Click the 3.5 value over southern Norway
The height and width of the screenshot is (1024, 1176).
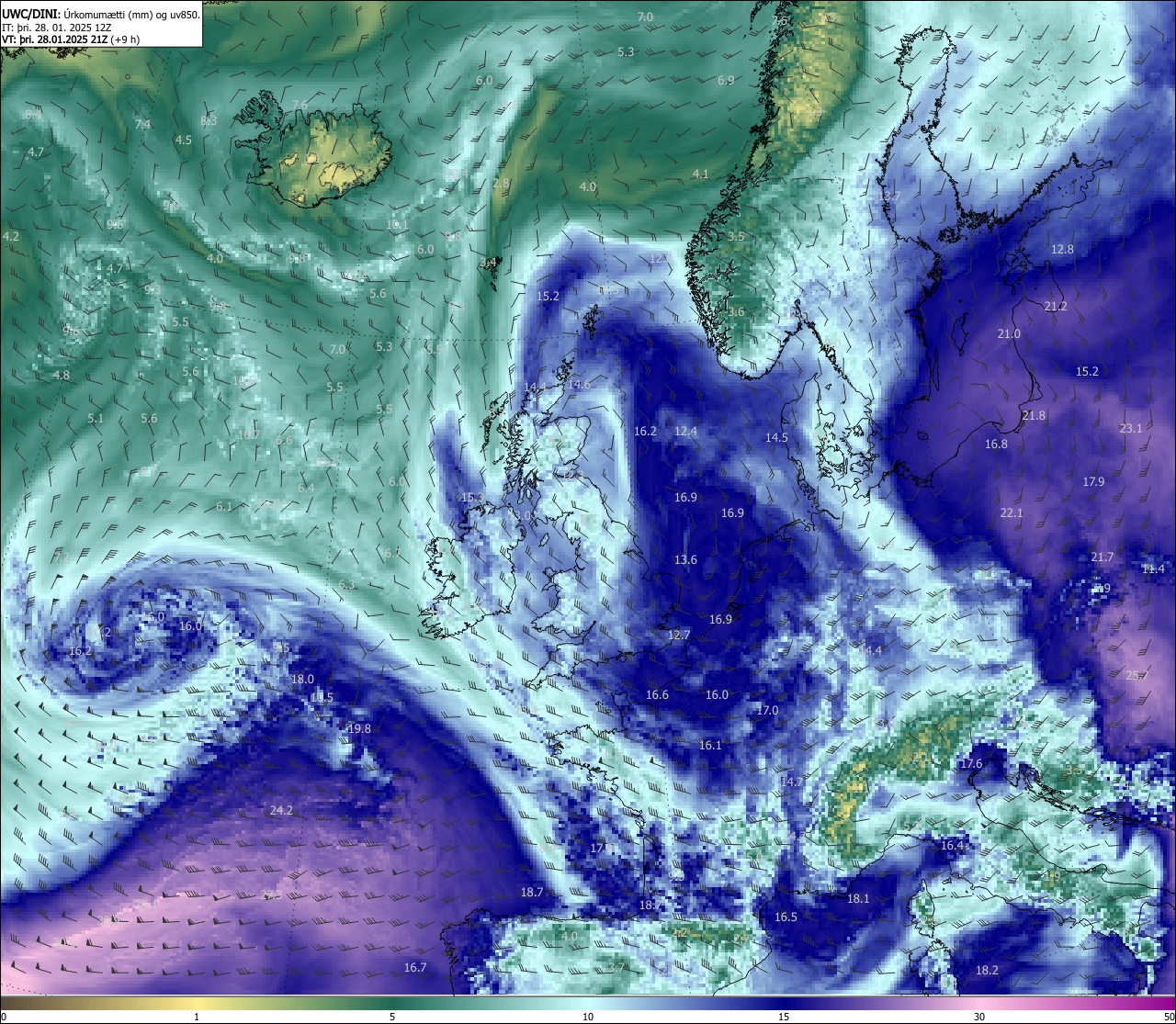736,236
